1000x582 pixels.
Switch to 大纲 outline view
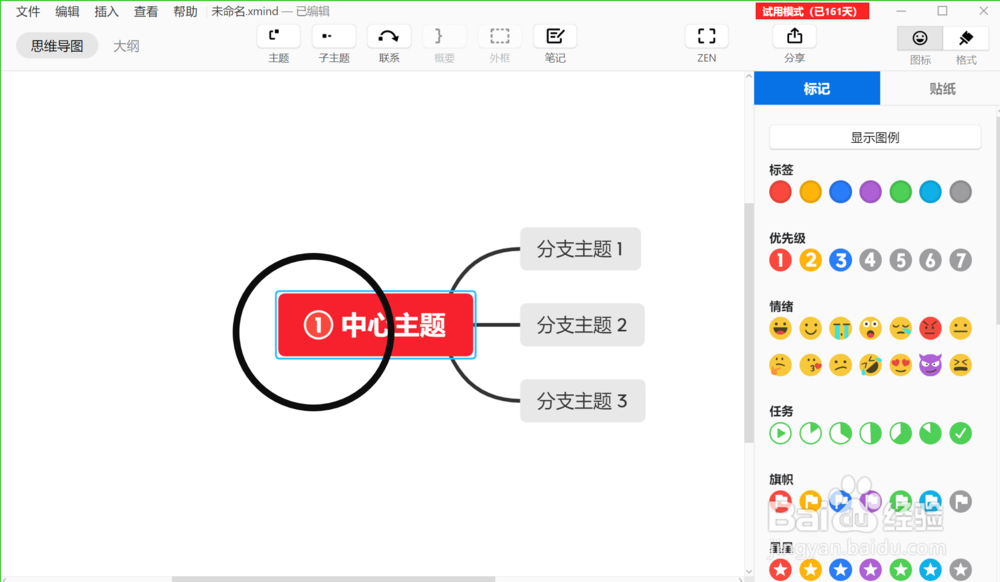pos(126,46)
